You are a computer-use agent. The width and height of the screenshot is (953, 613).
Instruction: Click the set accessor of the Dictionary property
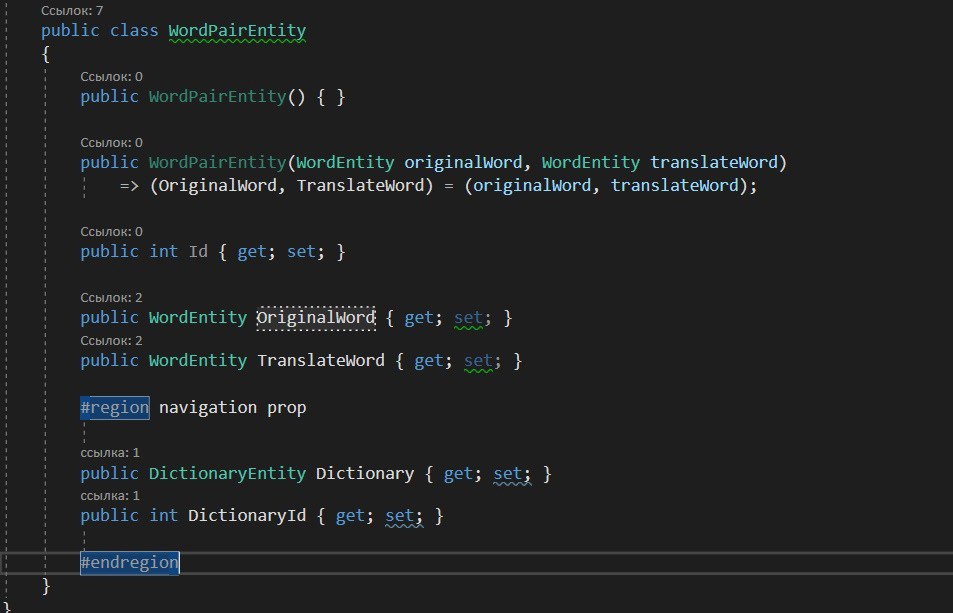pyautogui.click(x=508, y=474)
